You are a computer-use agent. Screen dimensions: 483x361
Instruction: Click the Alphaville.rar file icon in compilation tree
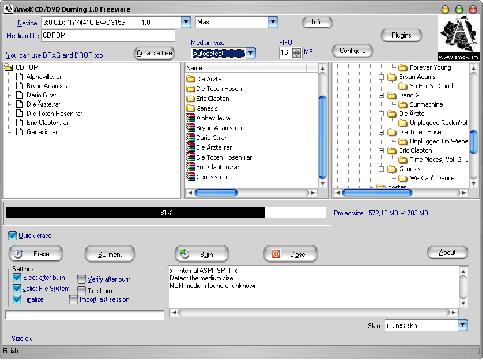[20, 77]
